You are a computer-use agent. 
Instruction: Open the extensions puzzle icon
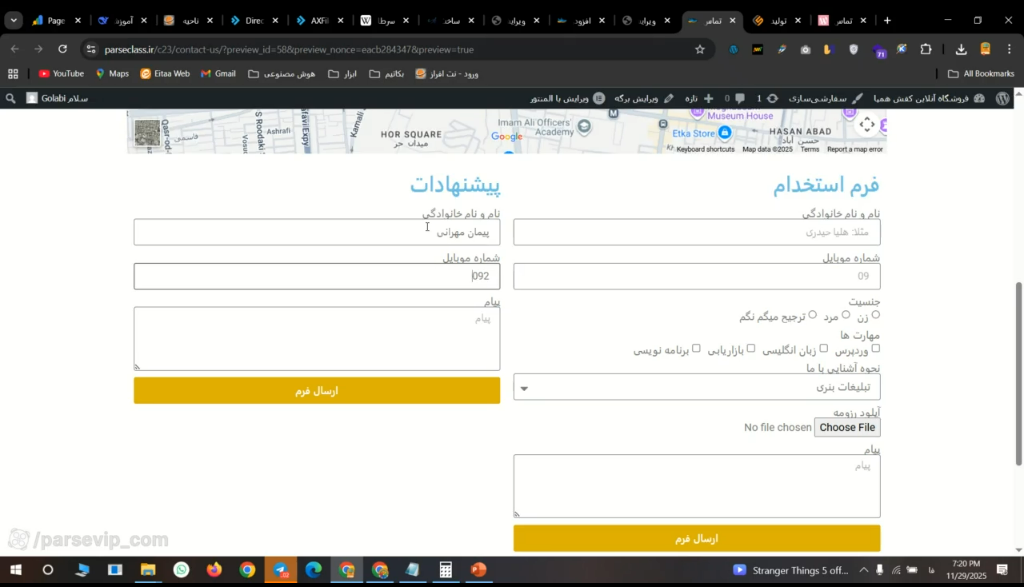(x=925, y=50)
